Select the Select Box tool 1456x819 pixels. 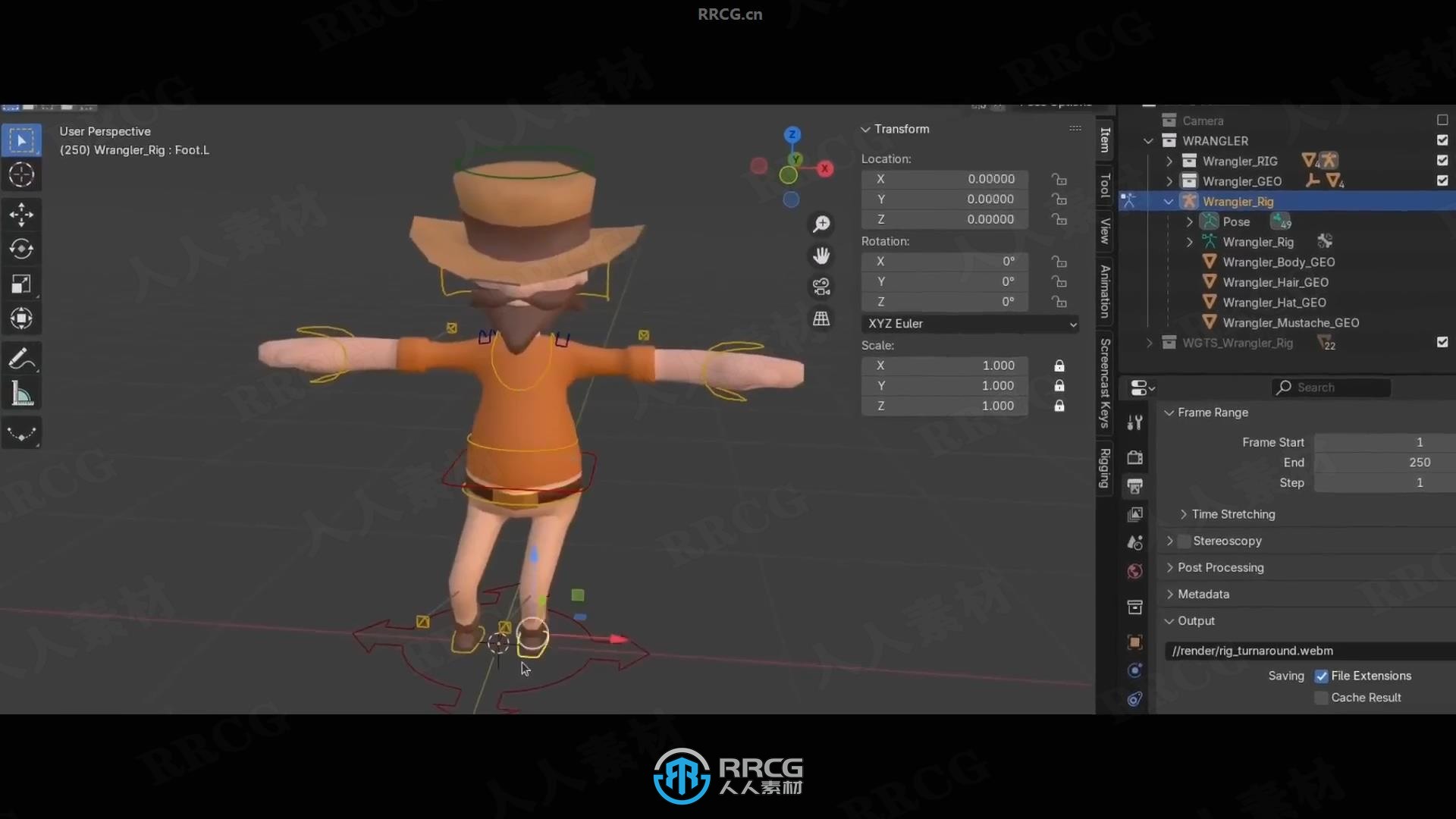coord(21,141)
